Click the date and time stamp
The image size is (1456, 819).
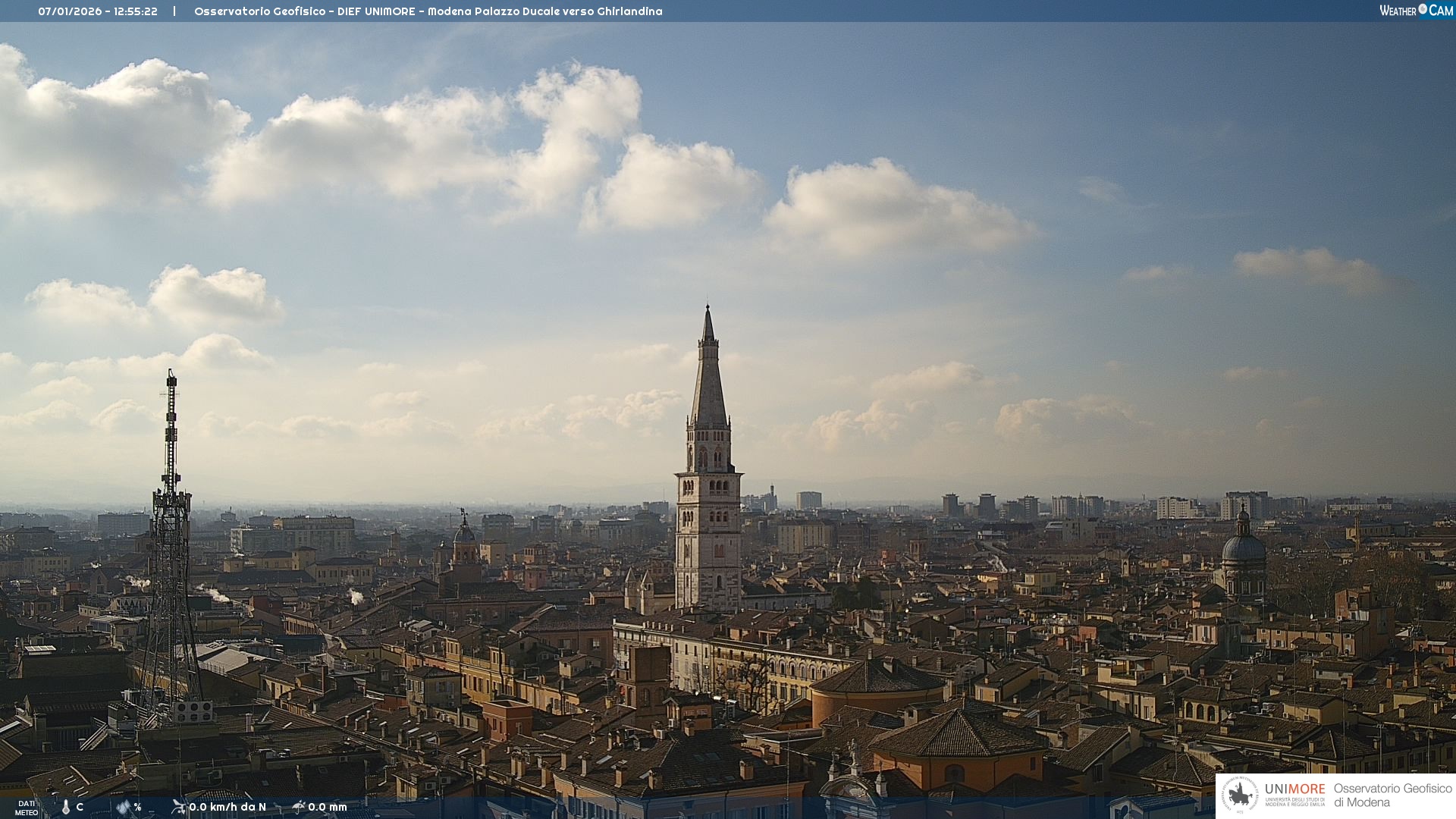click(98, 11)
